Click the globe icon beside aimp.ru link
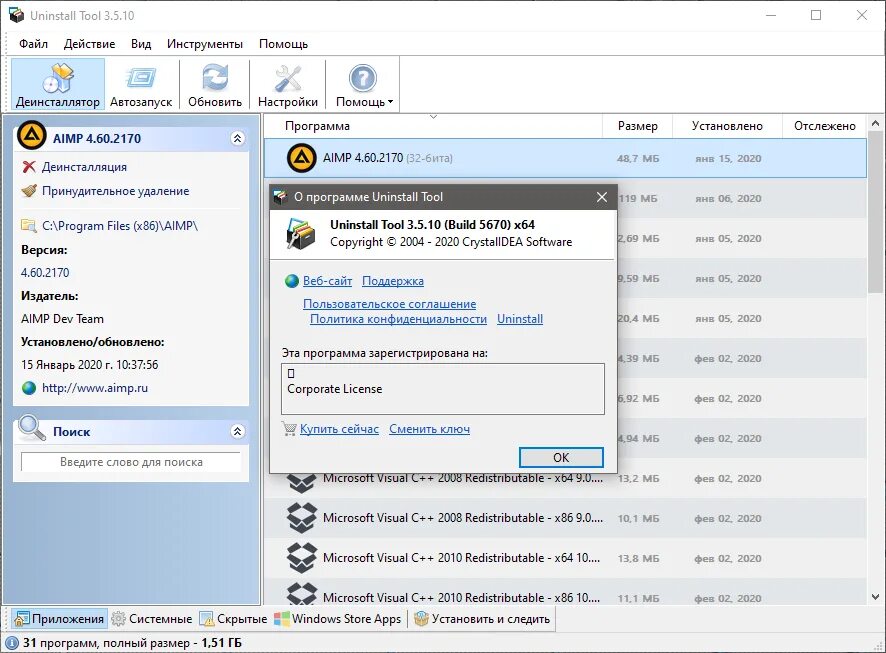This screenshot has height=653, width=886. click(x=29, y=388)
